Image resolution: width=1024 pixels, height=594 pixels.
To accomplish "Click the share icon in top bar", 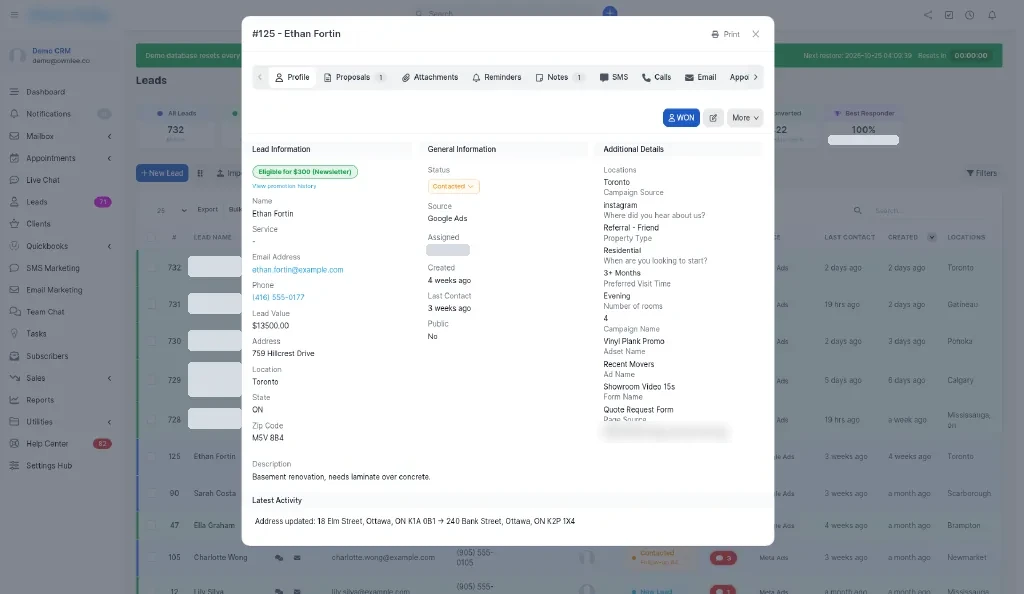I will coord(928,15).
